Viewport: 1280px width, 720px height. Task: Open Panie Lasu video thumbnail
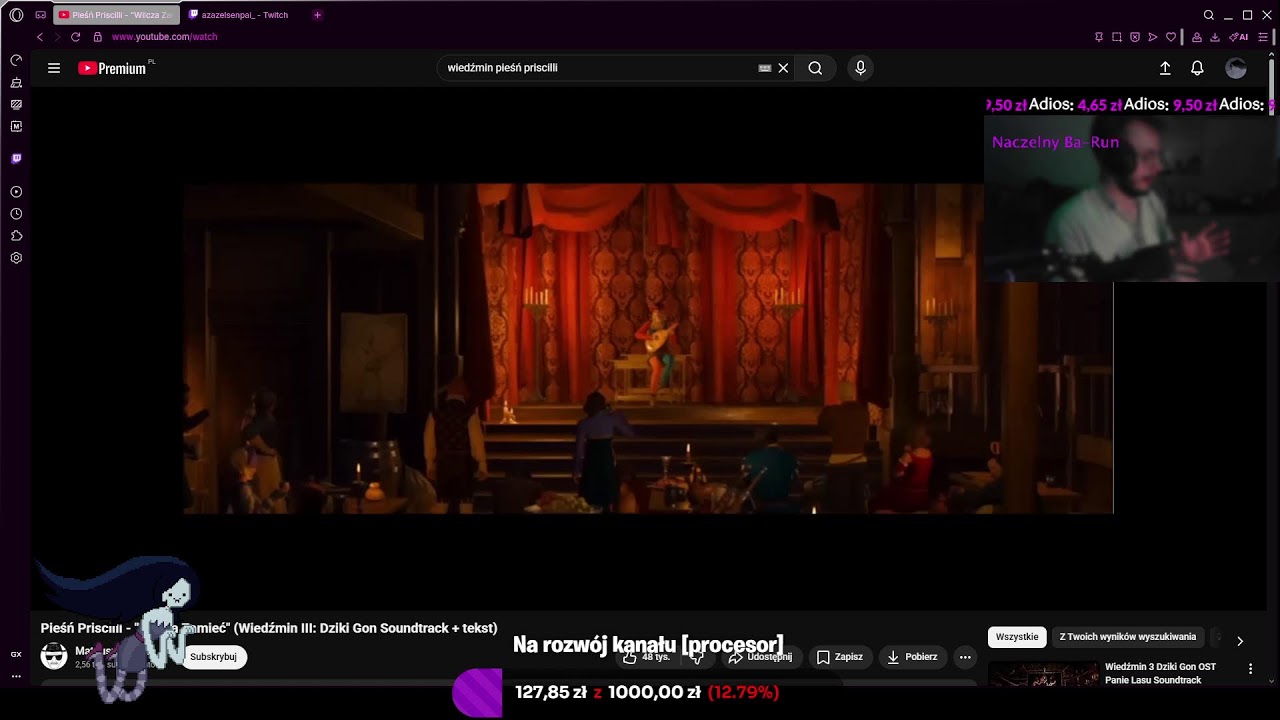1043,674
